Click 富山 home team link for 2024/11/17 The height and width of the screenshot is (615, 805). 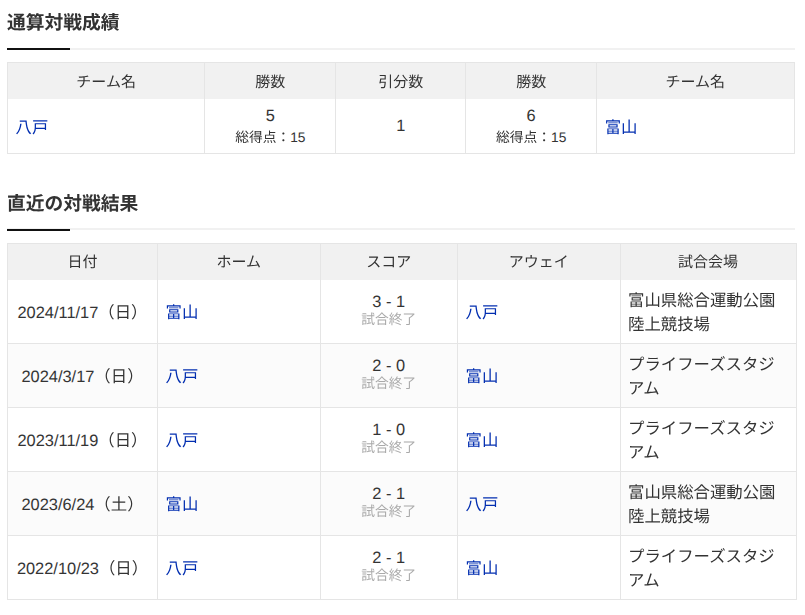[182, 312]
